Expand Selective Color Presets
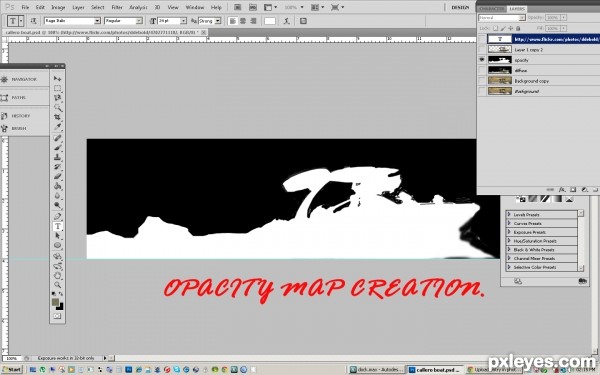Screen dimensions: 600x375 509,267
